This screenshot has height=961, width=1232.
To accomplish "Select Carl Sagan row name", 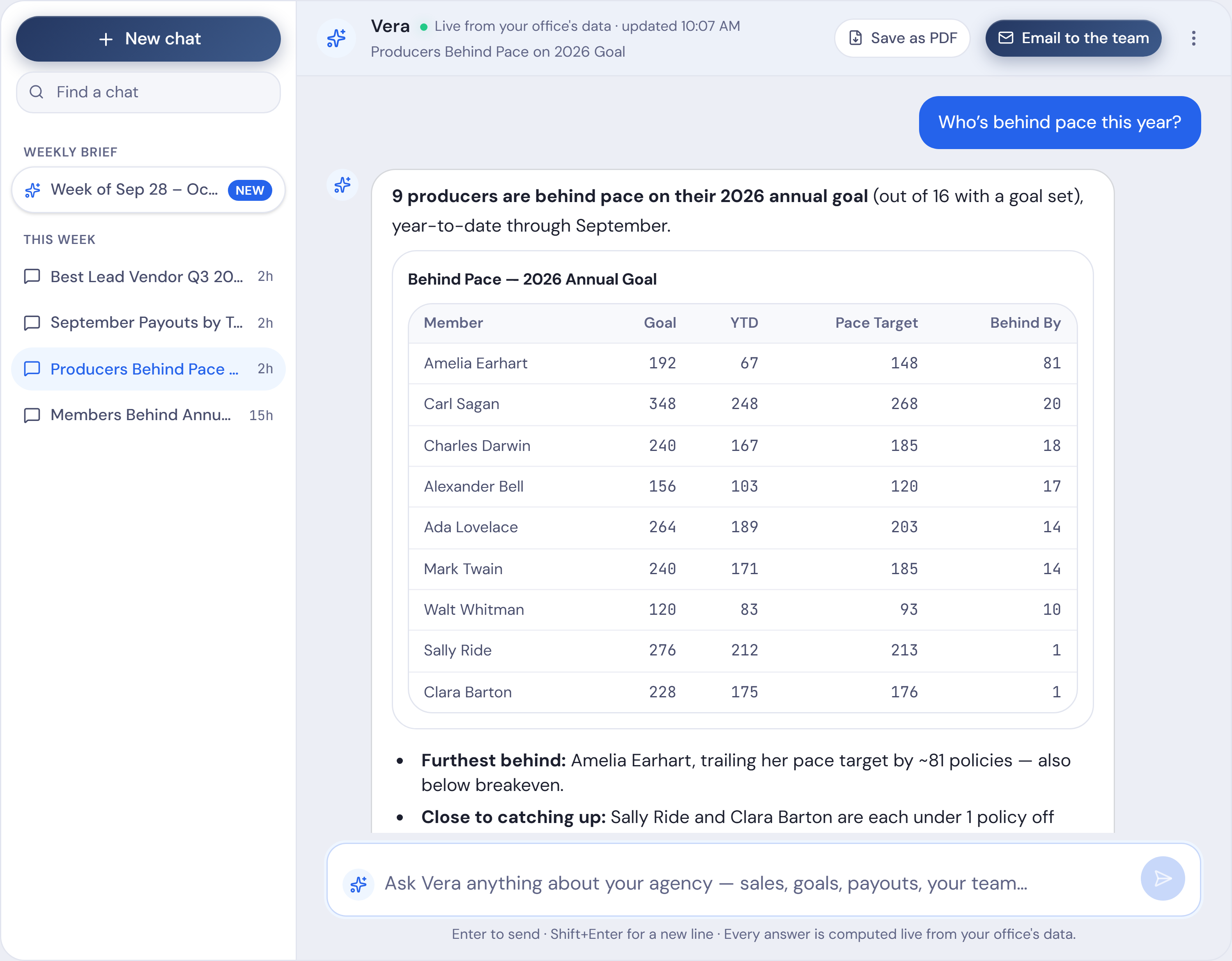I will coord(462,405).
